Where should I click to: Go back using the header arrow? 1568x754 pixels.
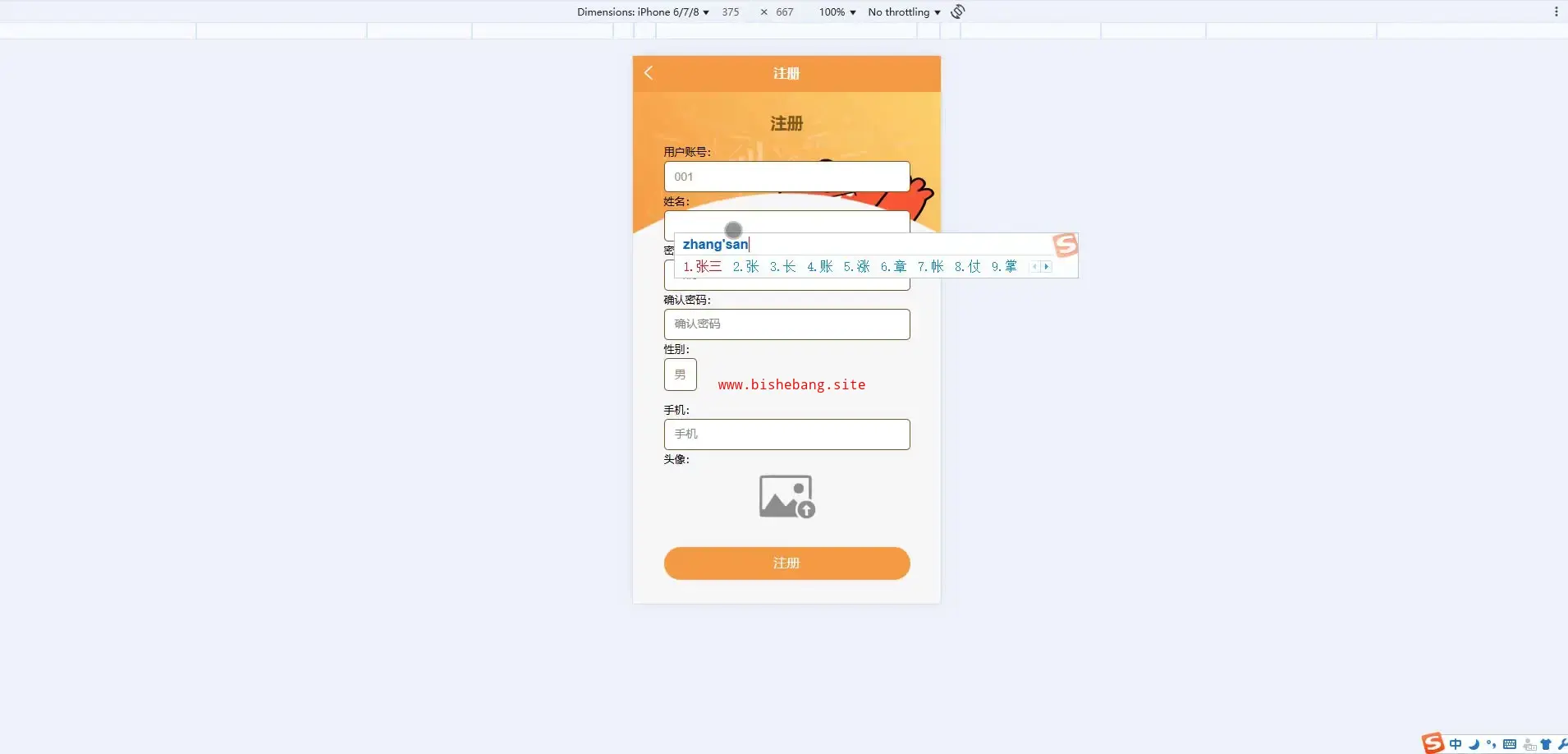[x=649, y=73]
